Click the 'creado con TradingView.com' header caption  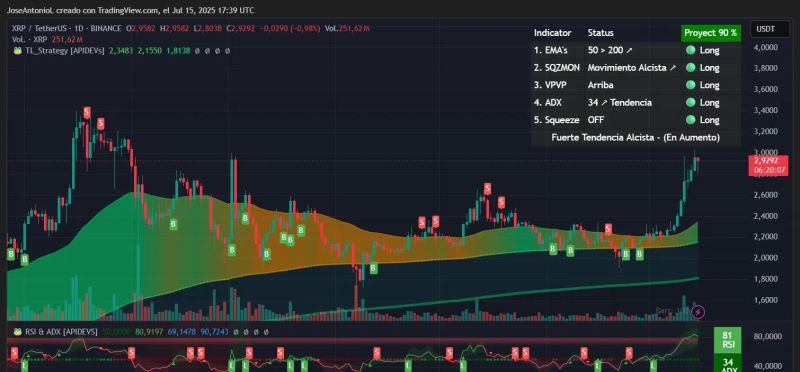(x=106, y=10)
